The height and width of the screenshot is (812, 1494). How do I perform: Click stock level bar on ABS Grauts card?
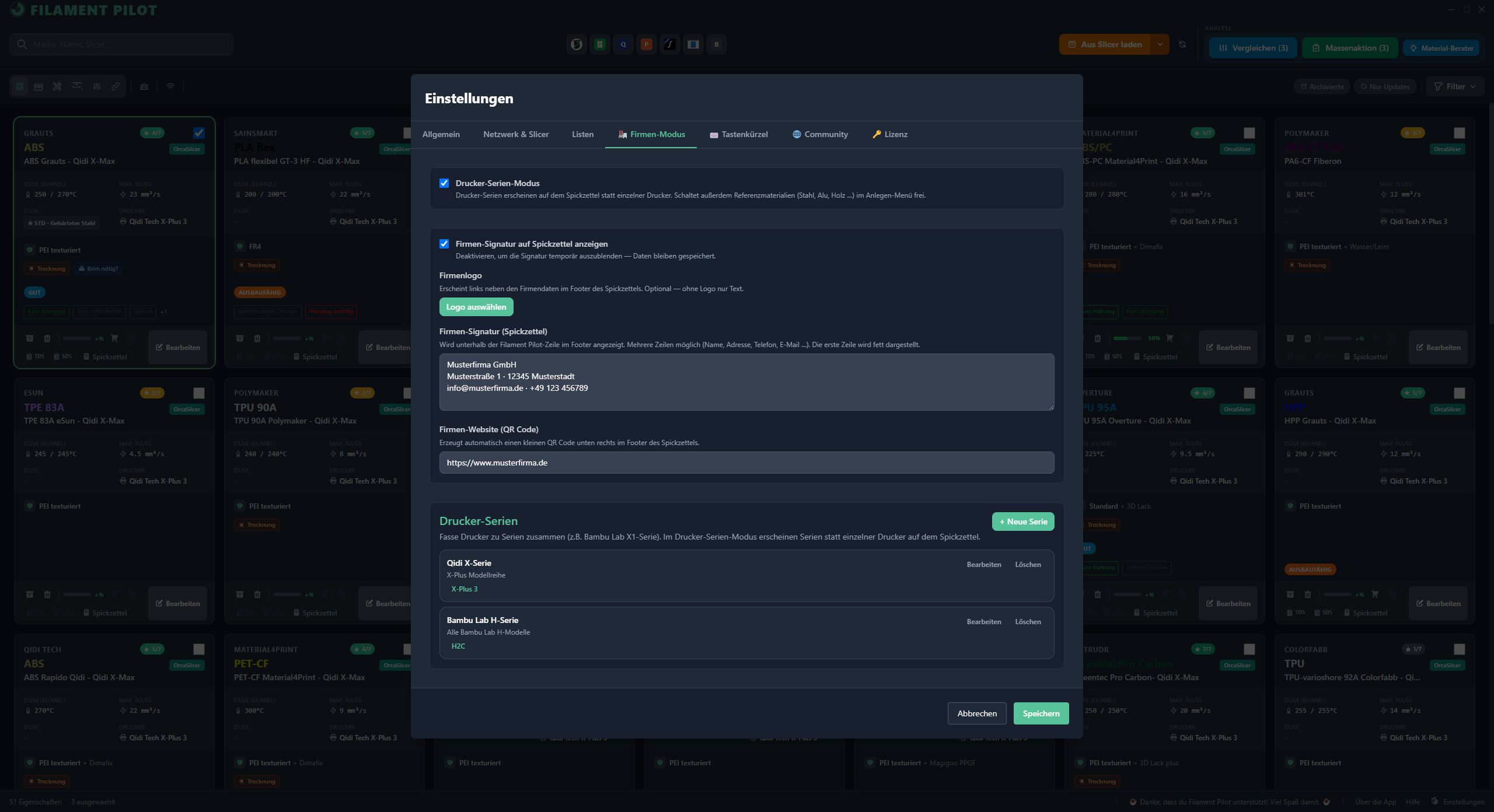(77, 338)
